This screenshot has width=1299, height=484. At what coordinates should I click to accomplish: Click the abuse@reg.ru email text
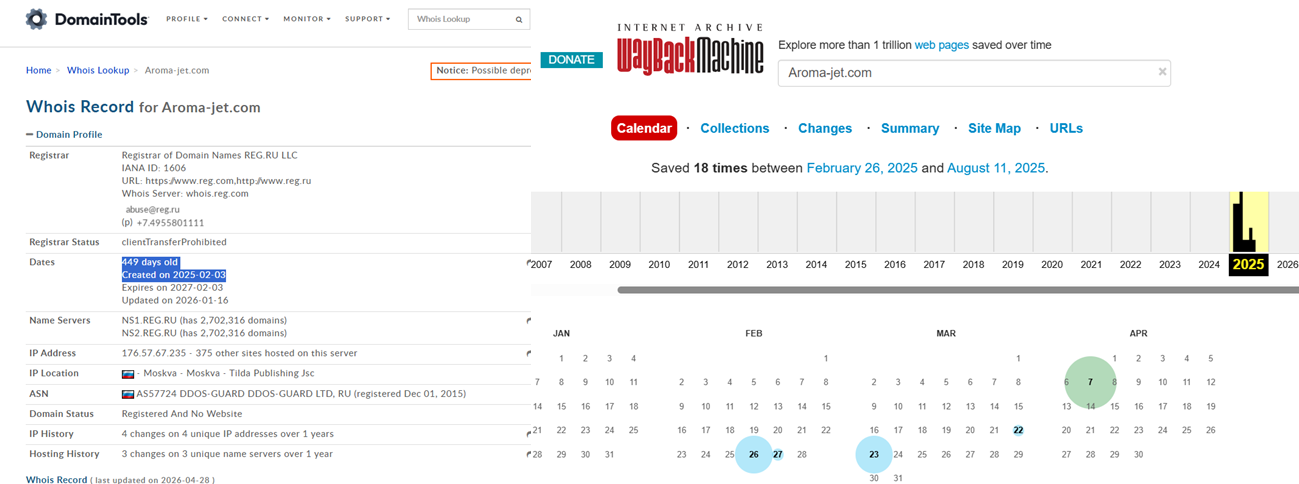pos(151,209)
